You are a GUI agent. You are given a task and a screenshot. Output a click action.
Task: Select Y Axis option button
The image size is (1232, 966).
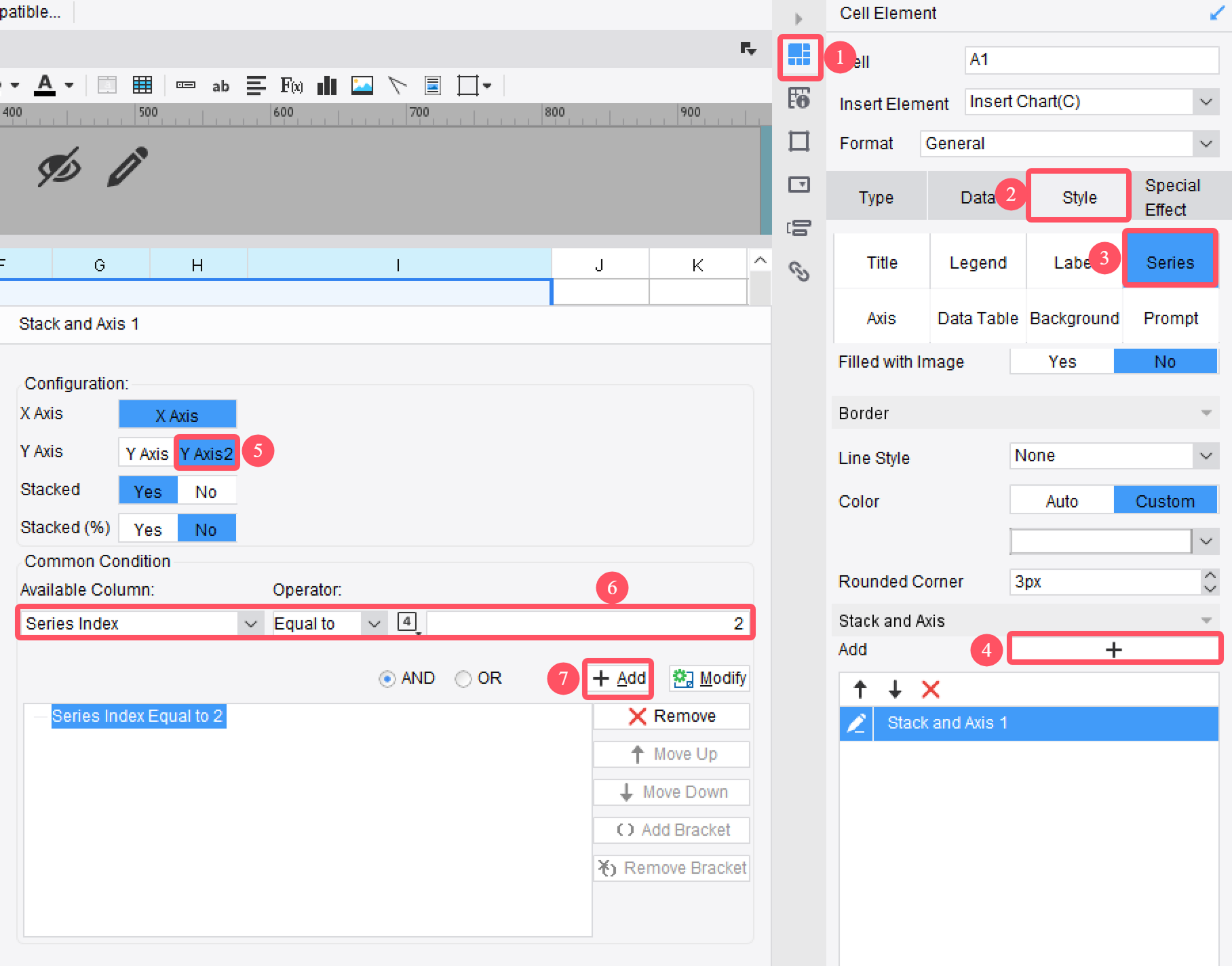[x=147, y=453]
